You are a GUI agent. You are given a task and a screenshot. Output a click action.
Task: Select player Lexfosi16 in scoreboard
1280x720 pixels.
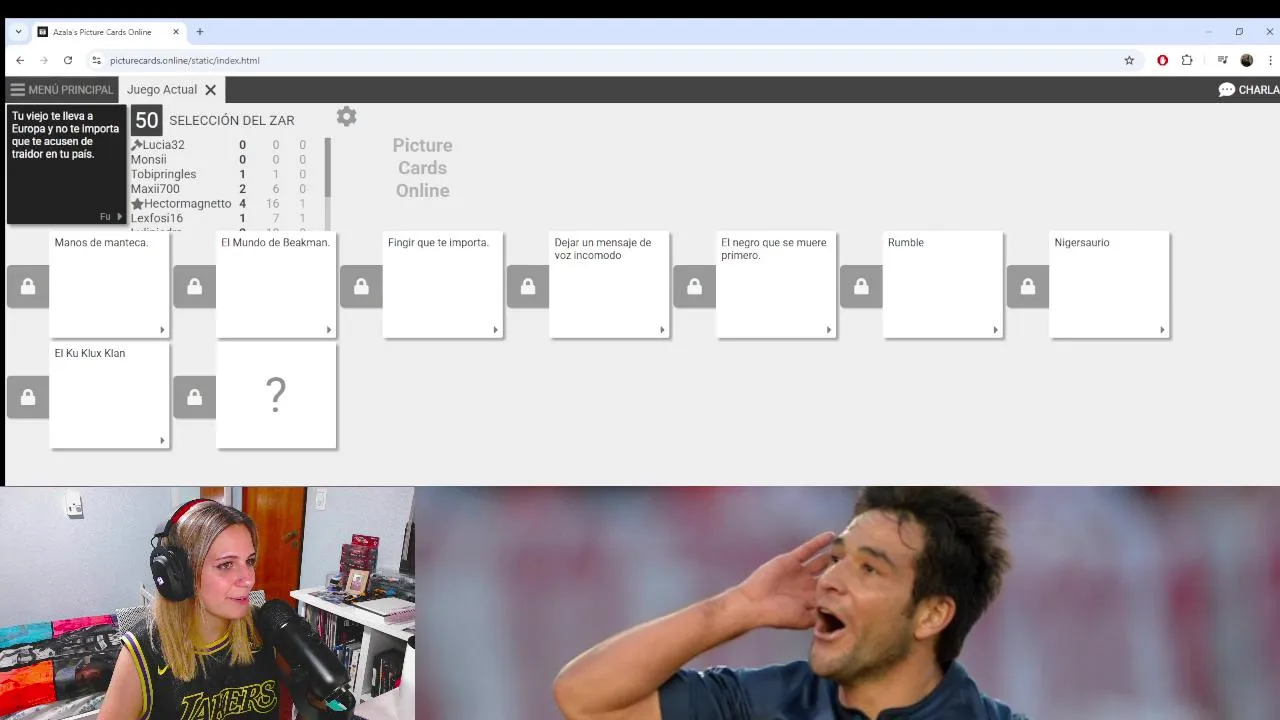[x=157, y=218]
